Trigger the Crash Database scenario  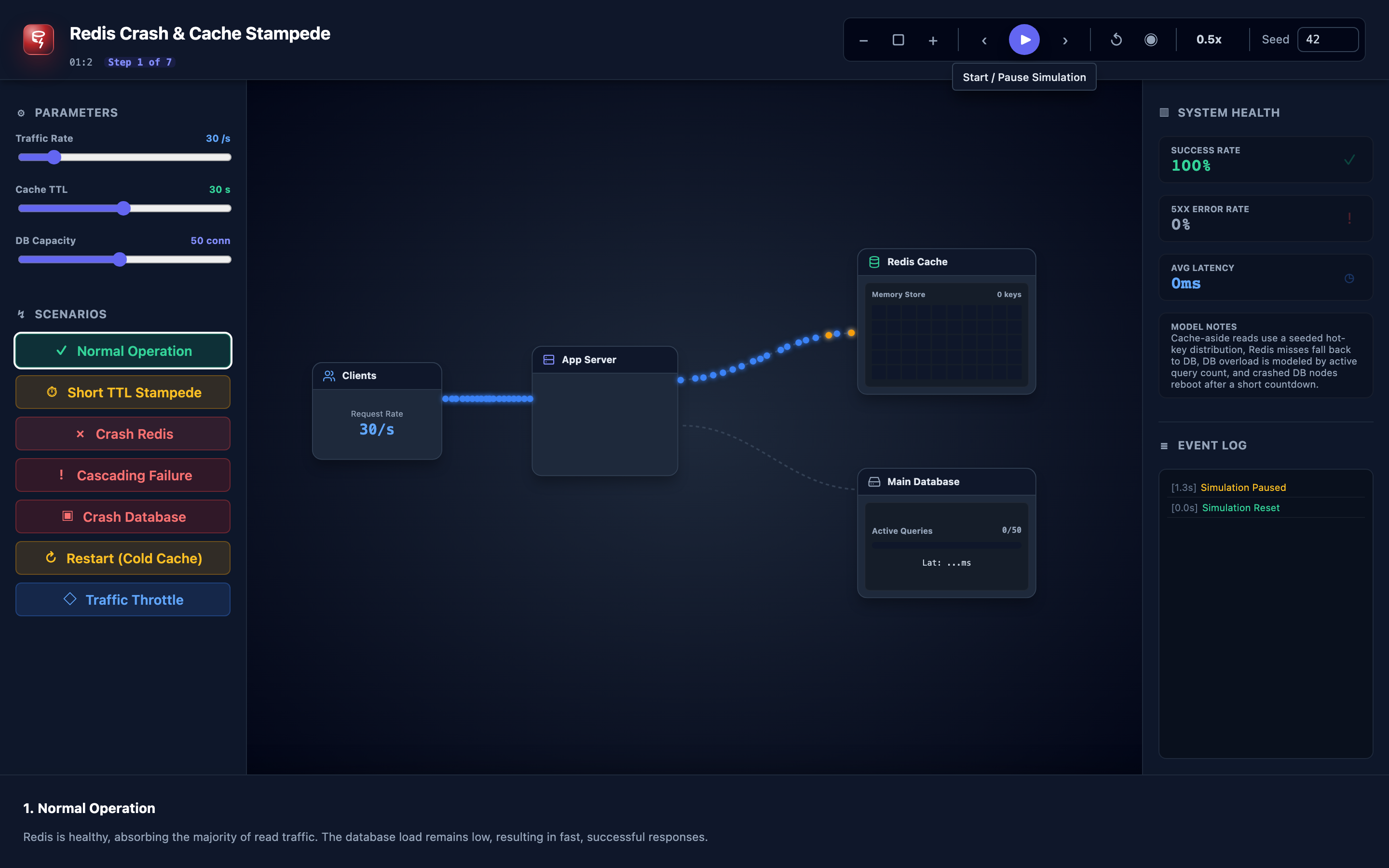click(123, 516)
